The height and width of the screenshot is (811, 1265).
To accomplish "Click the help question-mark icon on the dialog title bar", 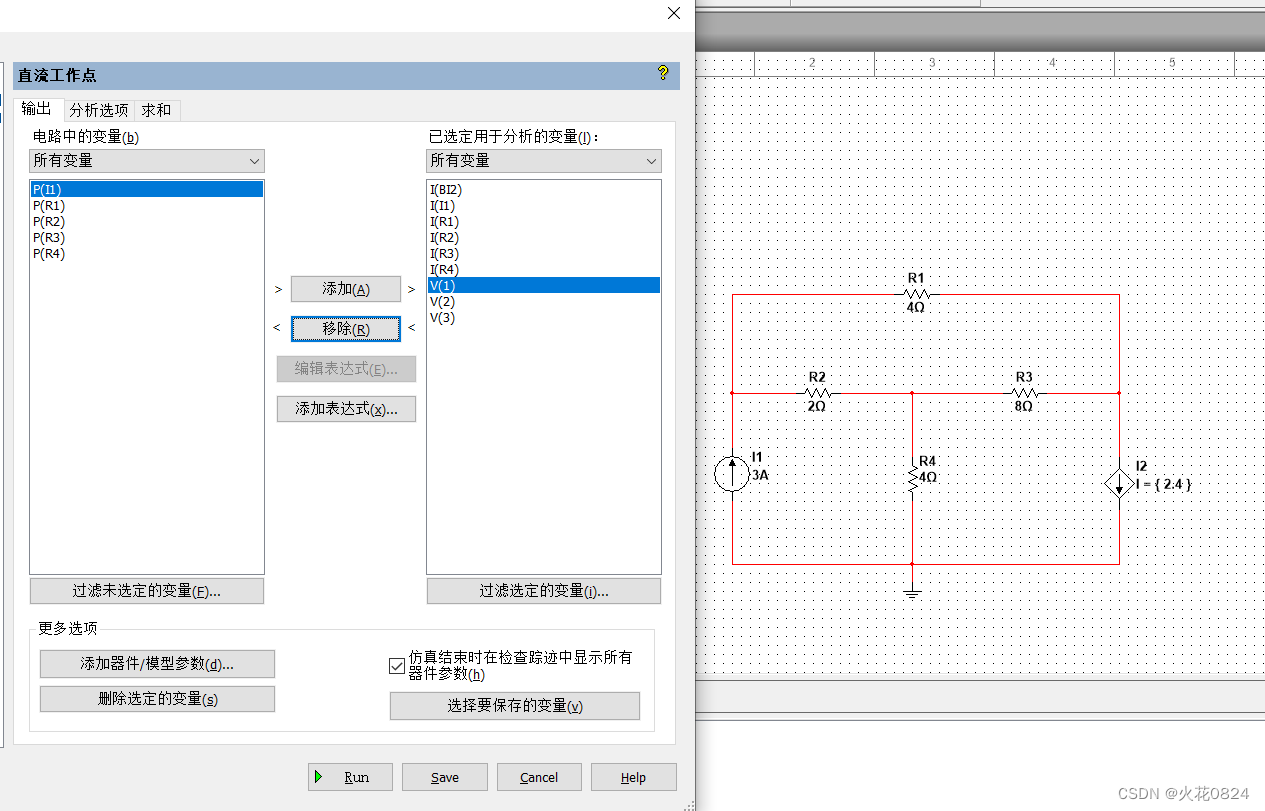I will pyautogui.click(x=662, y=73).
